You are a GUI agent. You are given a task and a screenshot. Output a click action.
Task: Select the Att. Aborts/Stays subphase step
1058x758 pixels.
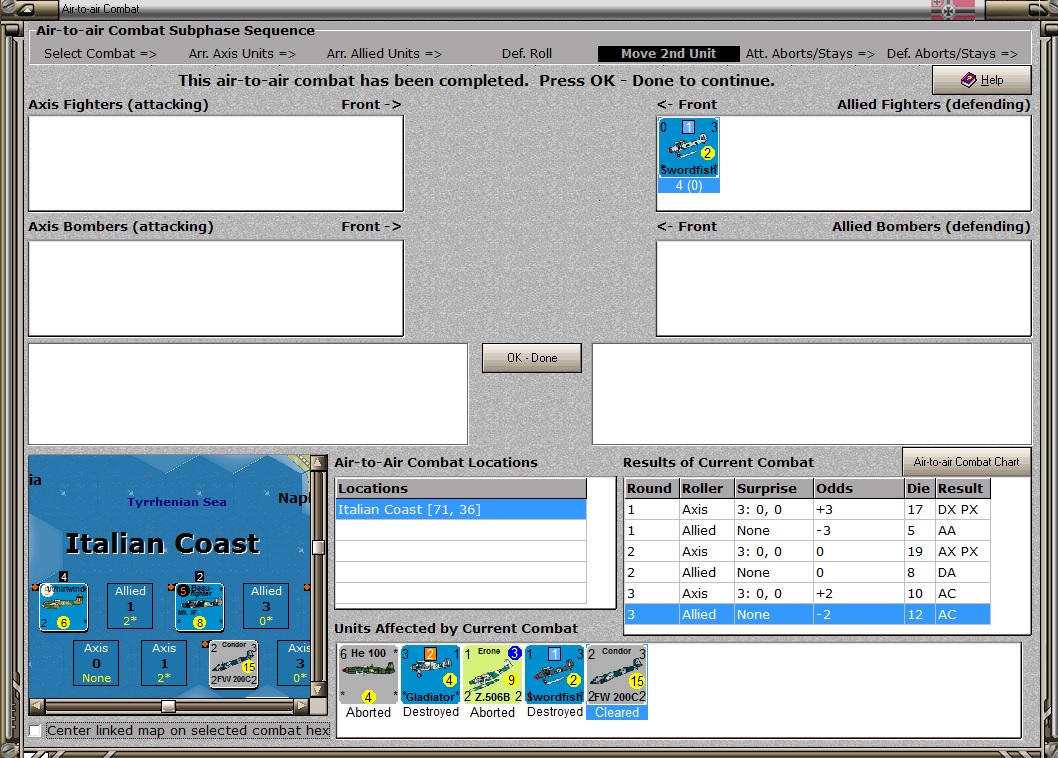pos(810,53)
